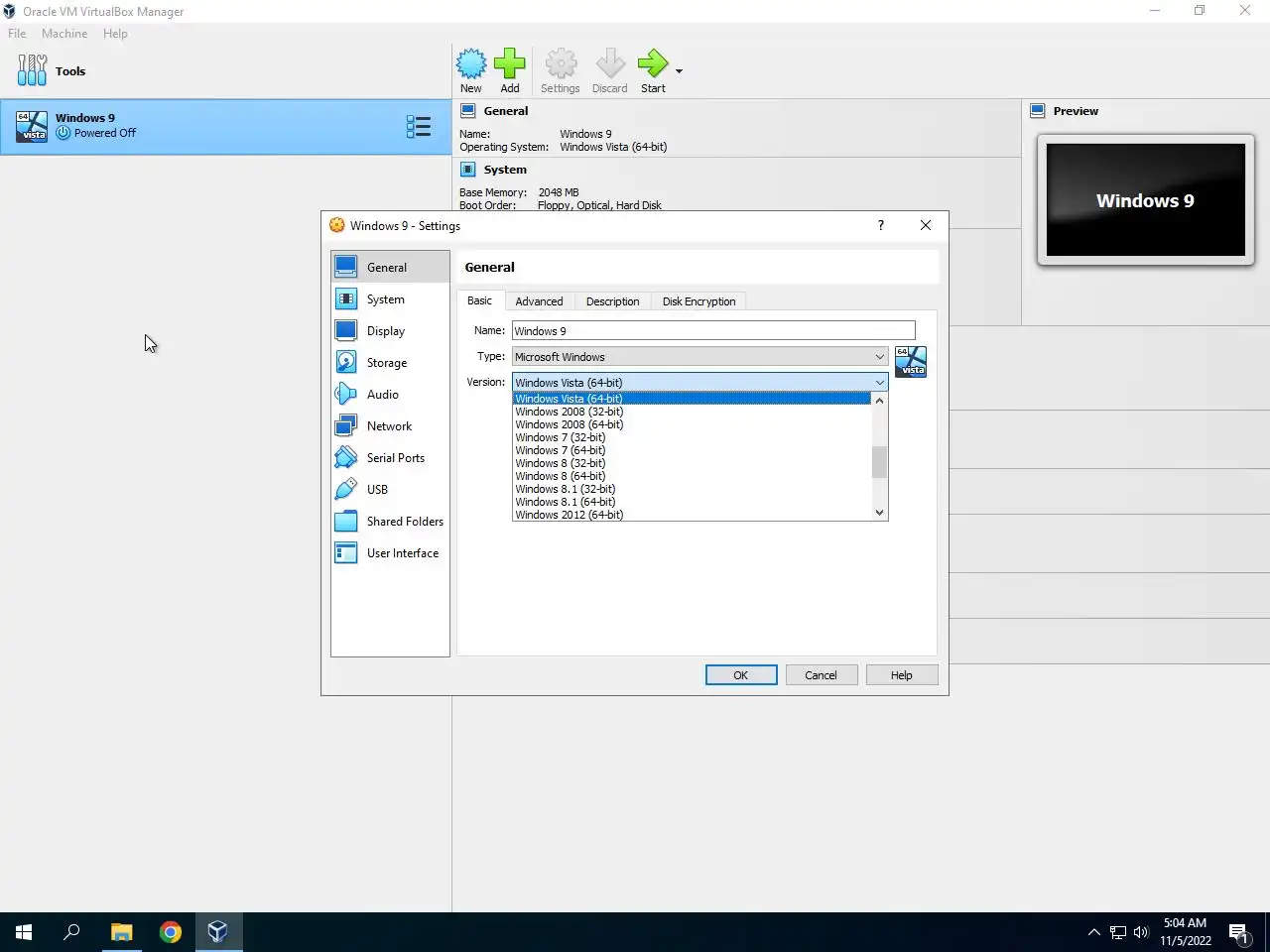Open the Network settings category
Viewport: 1270px width, 952px height.
[390, 425]
